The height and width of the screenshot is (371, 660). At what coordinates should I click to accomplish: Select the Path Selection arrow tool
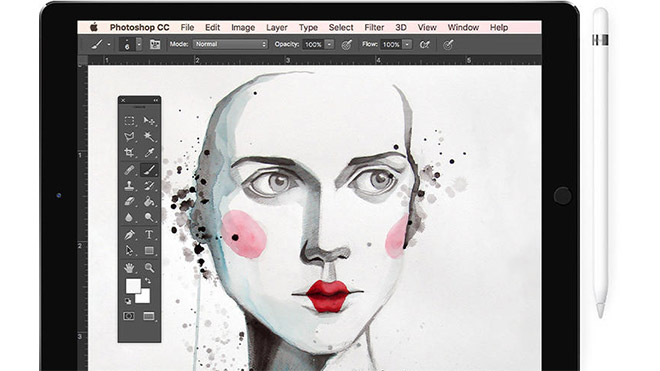pyautogui.click(x=129, y=251)
